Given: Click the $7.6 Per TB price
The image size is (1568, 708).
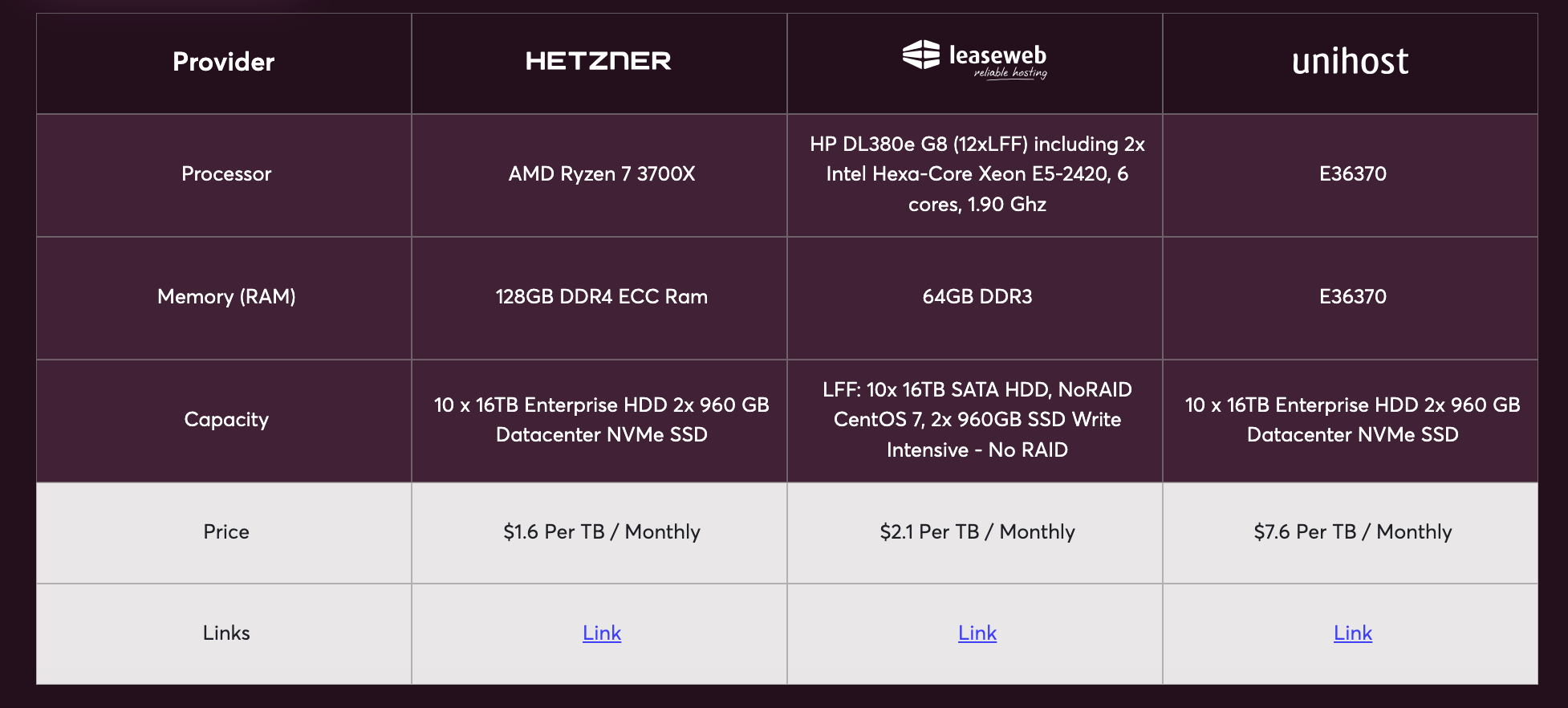Looking at the screenshot, I should click(x=1353, y=532).
